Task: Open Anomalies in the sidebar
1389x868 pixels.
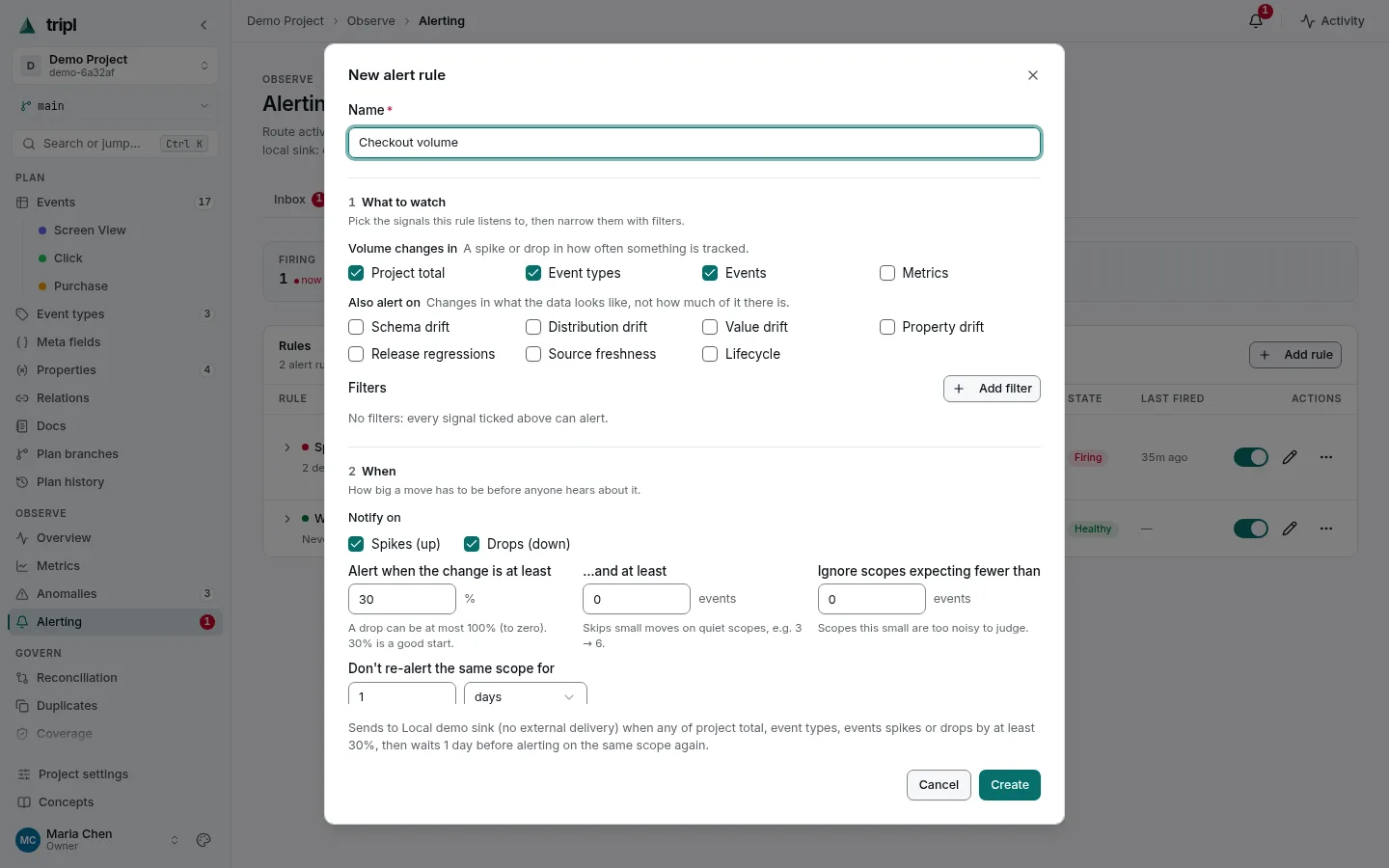Action: click(x=115, y=594)
